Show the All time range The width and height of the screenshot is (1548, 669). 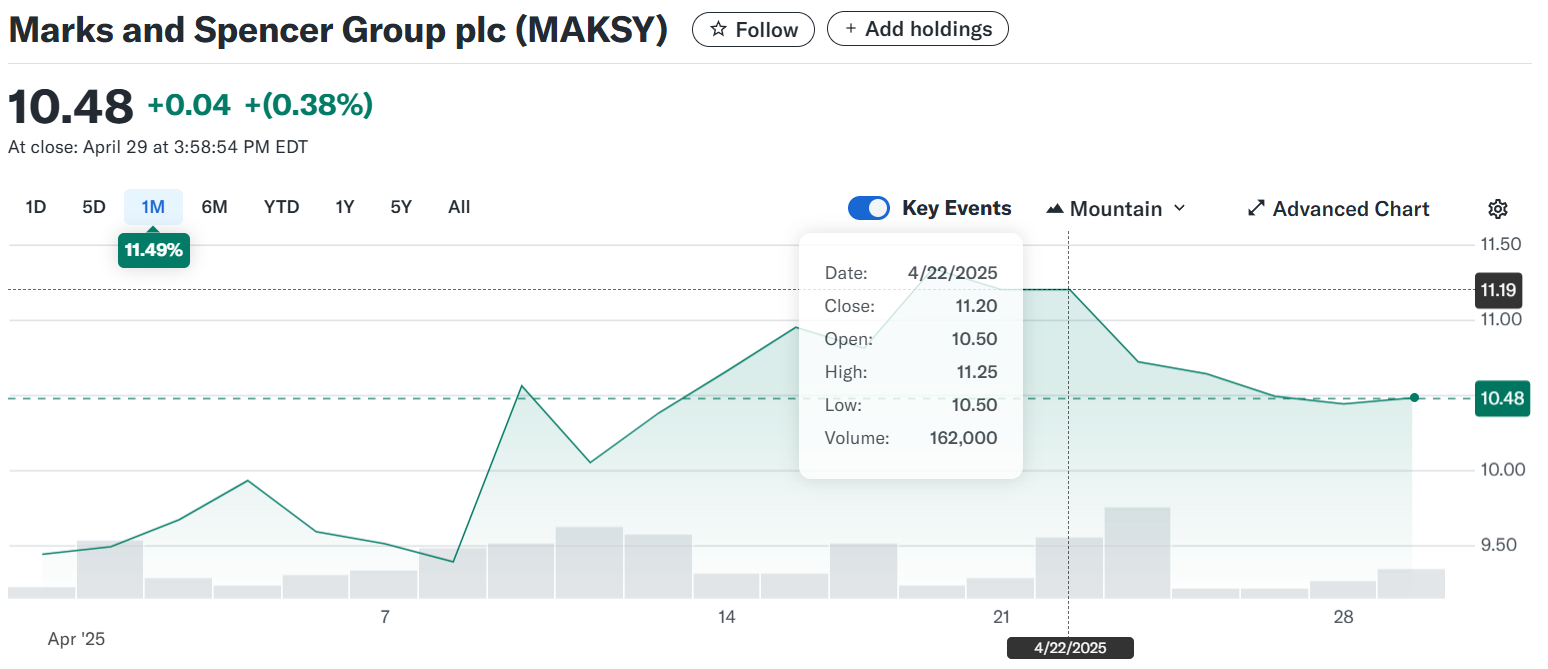pyautogui.click(x=459, y=207)
